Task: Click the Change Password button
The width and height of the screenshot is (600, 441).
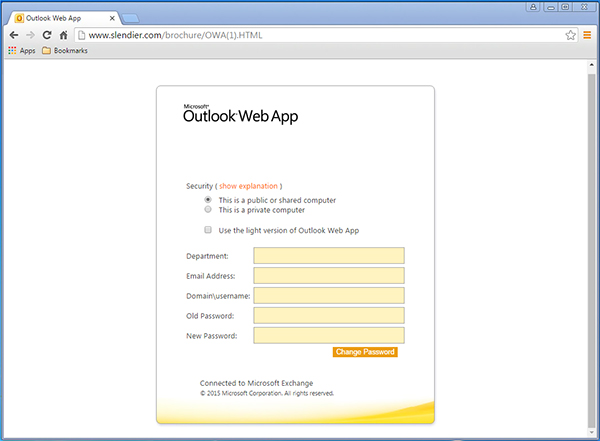Action: point(365,352)
